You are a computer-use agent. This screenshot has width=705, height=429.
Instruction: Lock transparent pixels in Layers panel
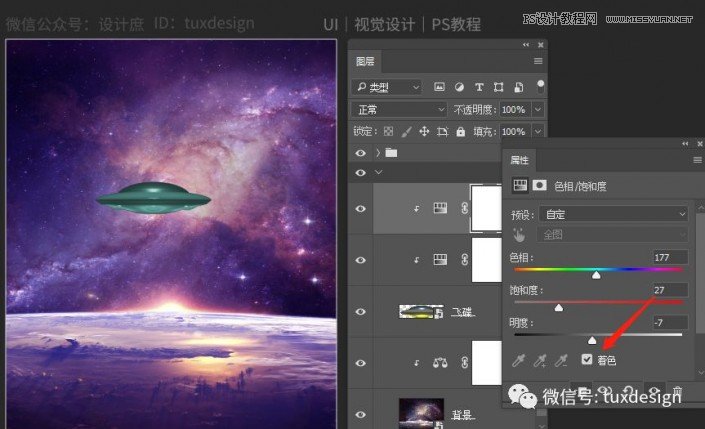click(388, 131)
